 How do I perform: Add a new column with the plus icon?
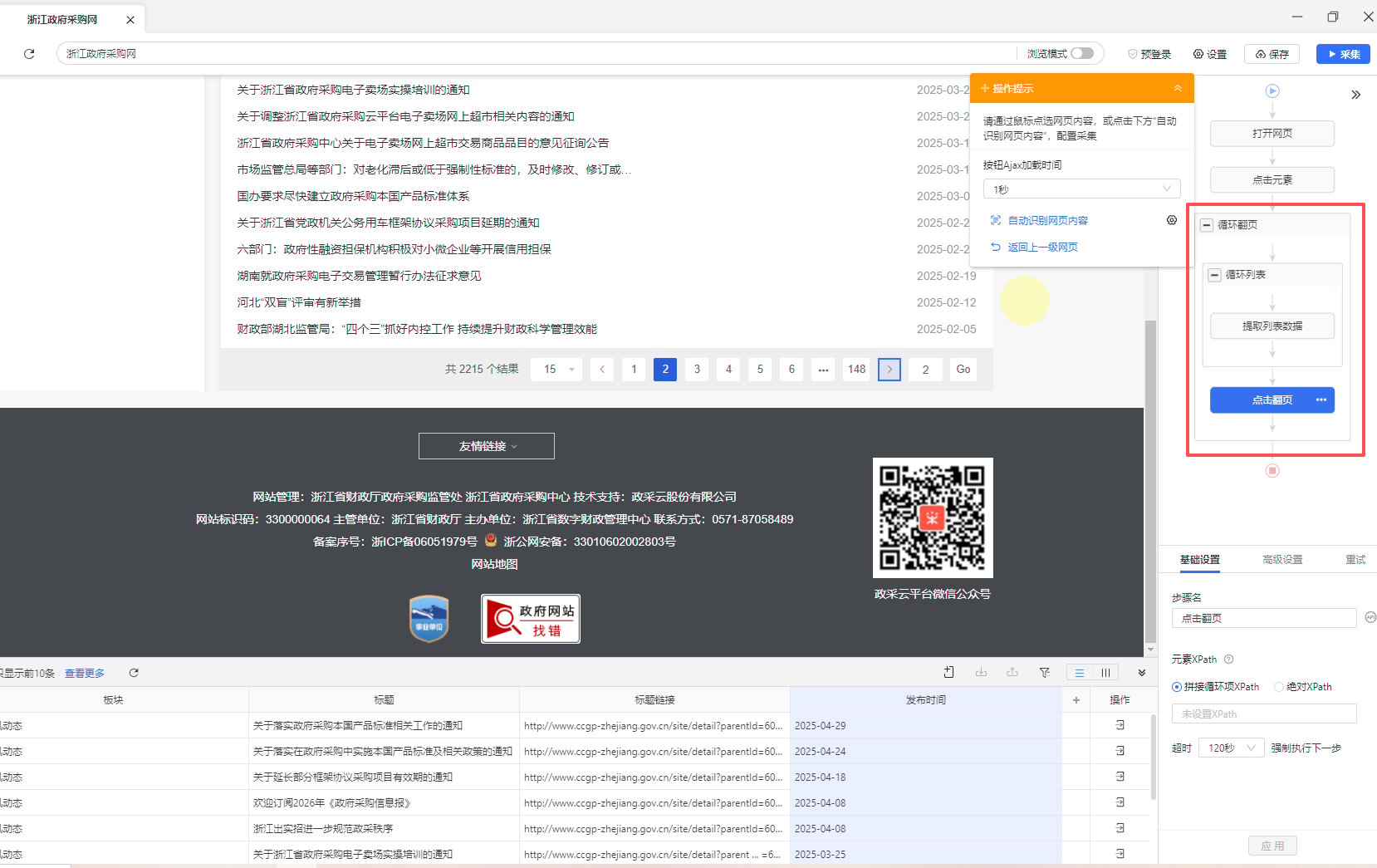[x=1076, y=700]
